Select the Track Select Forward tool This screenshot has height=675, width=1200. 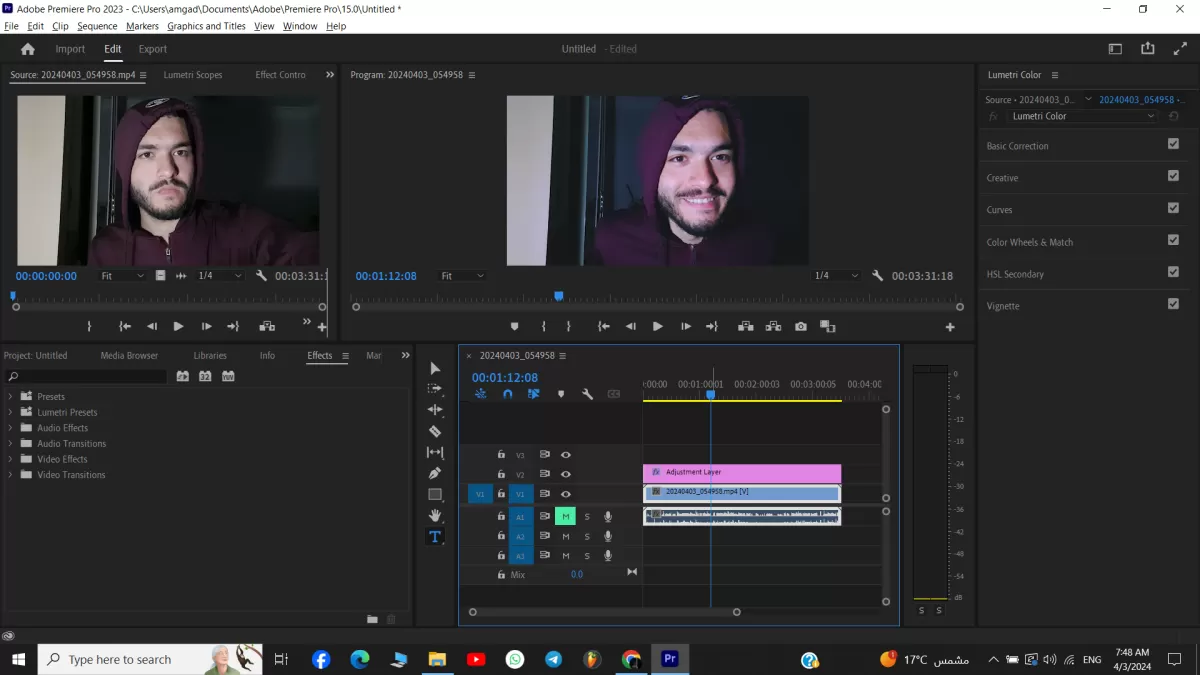pos(435,389)
